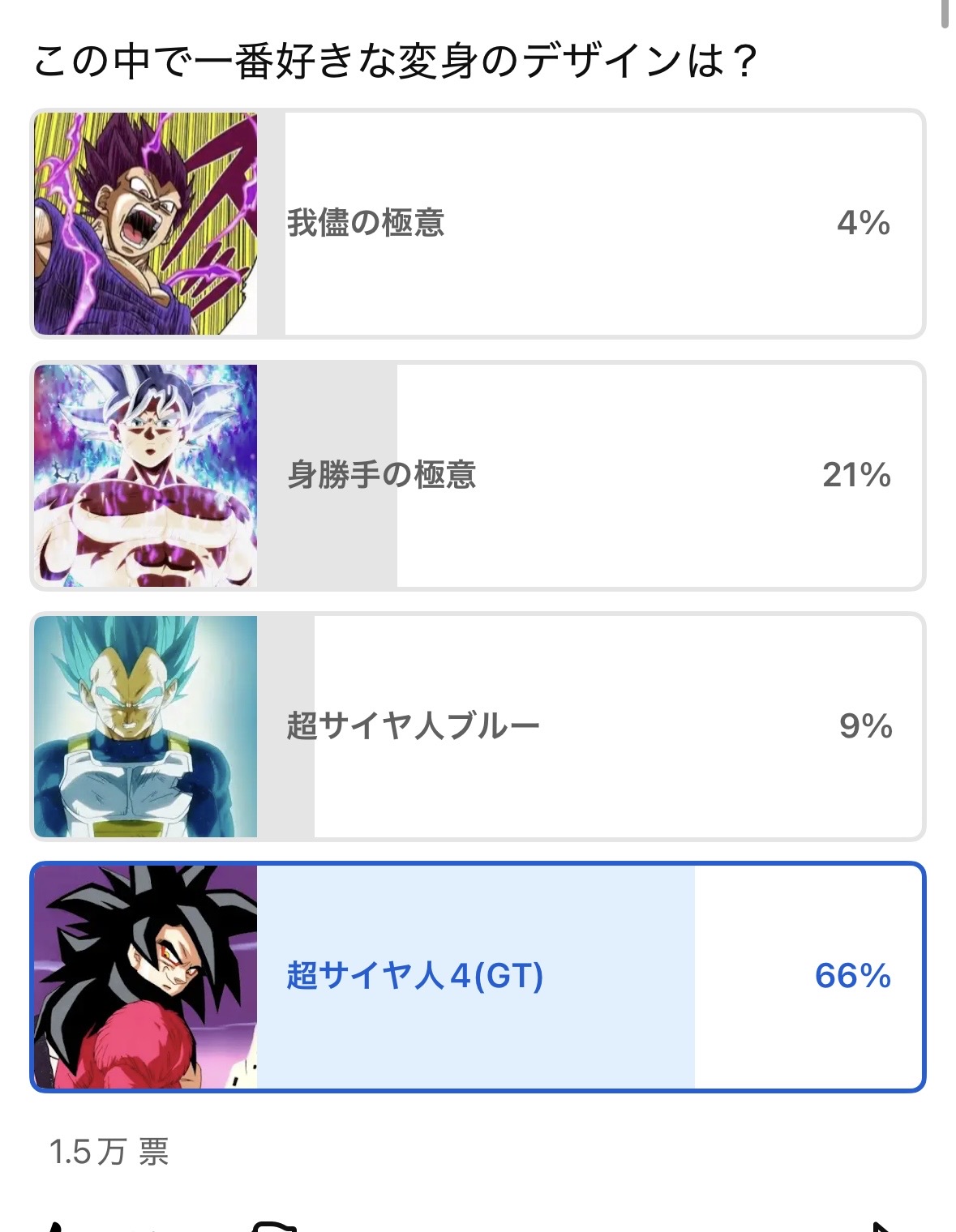Tap the poll question text この中で一番好きな変身のデザインは？
Image resolution: width=956 pixels, height=1232 pixels.
tap(396, 62)
